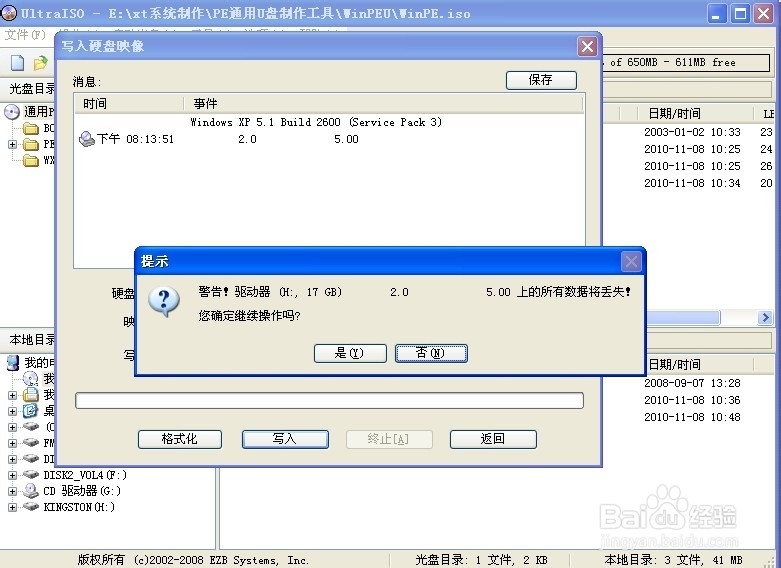Click the 日期/时间 column header in local list
This screenshot has width=781, height=568.
click(x=699, y=365)
